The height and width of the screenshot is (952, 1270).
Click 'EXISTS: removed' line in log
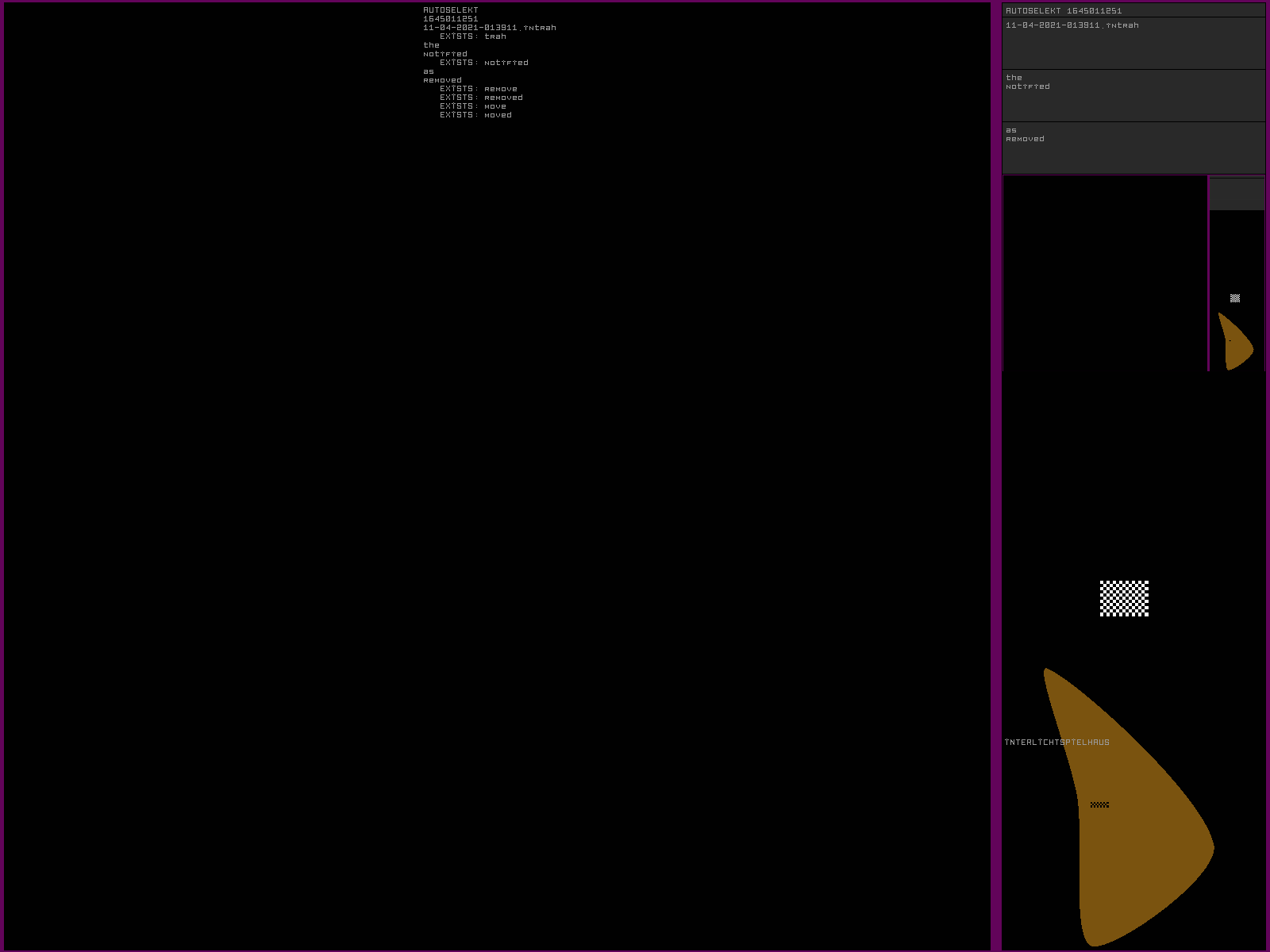481,98
